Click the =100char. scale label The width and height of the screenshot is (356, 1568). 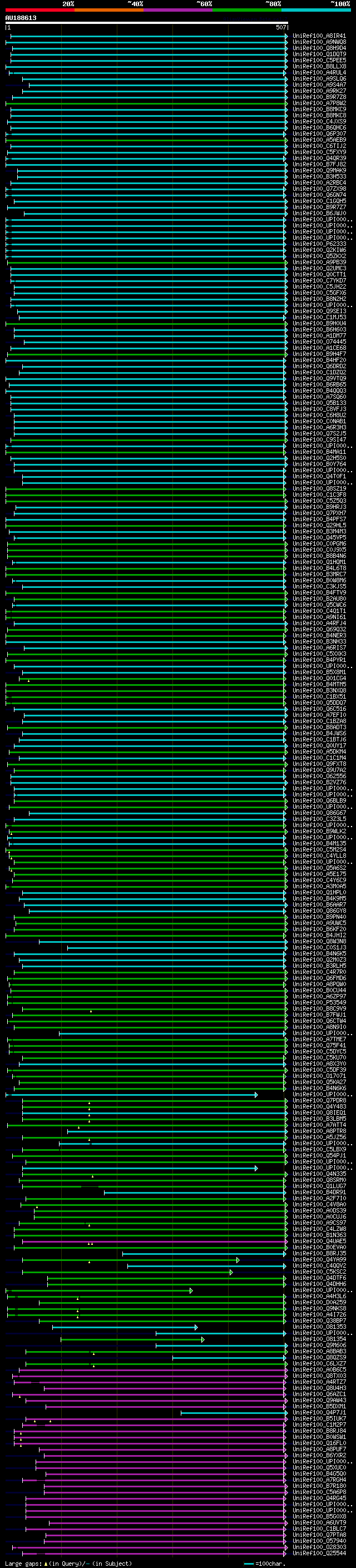coord(269,1564)
